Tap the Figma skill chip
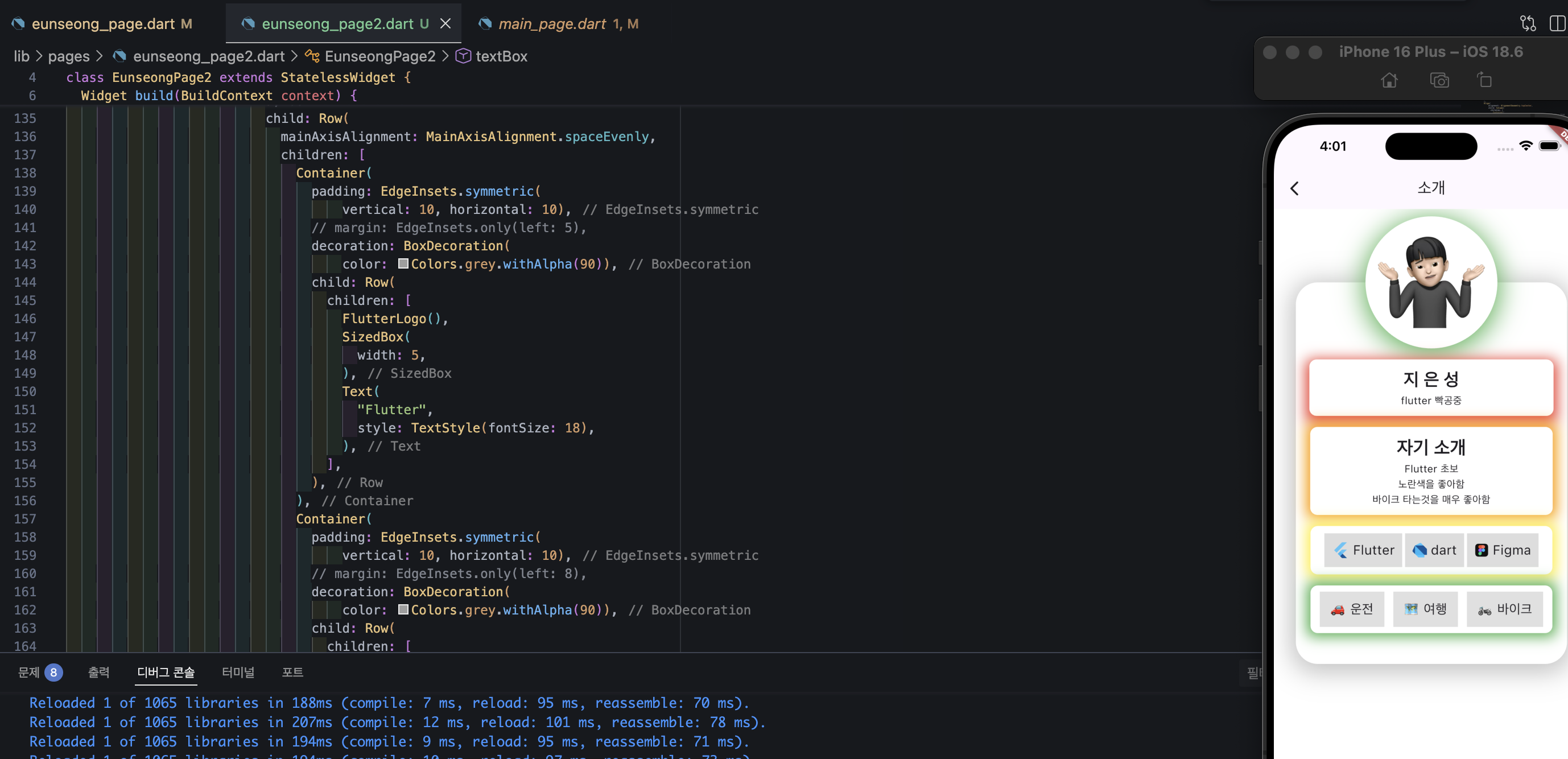Screen dimensions: 1568x759 click(1502, 550)
